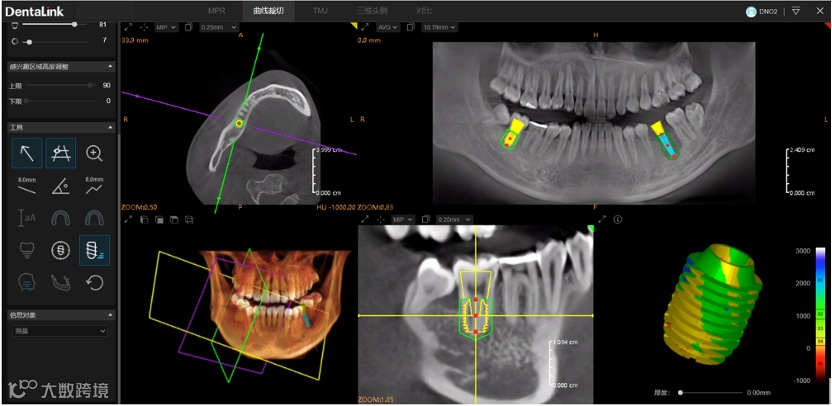Open the 18.79mm thickness dropdown
832x406 pixels.
(439, 27)
